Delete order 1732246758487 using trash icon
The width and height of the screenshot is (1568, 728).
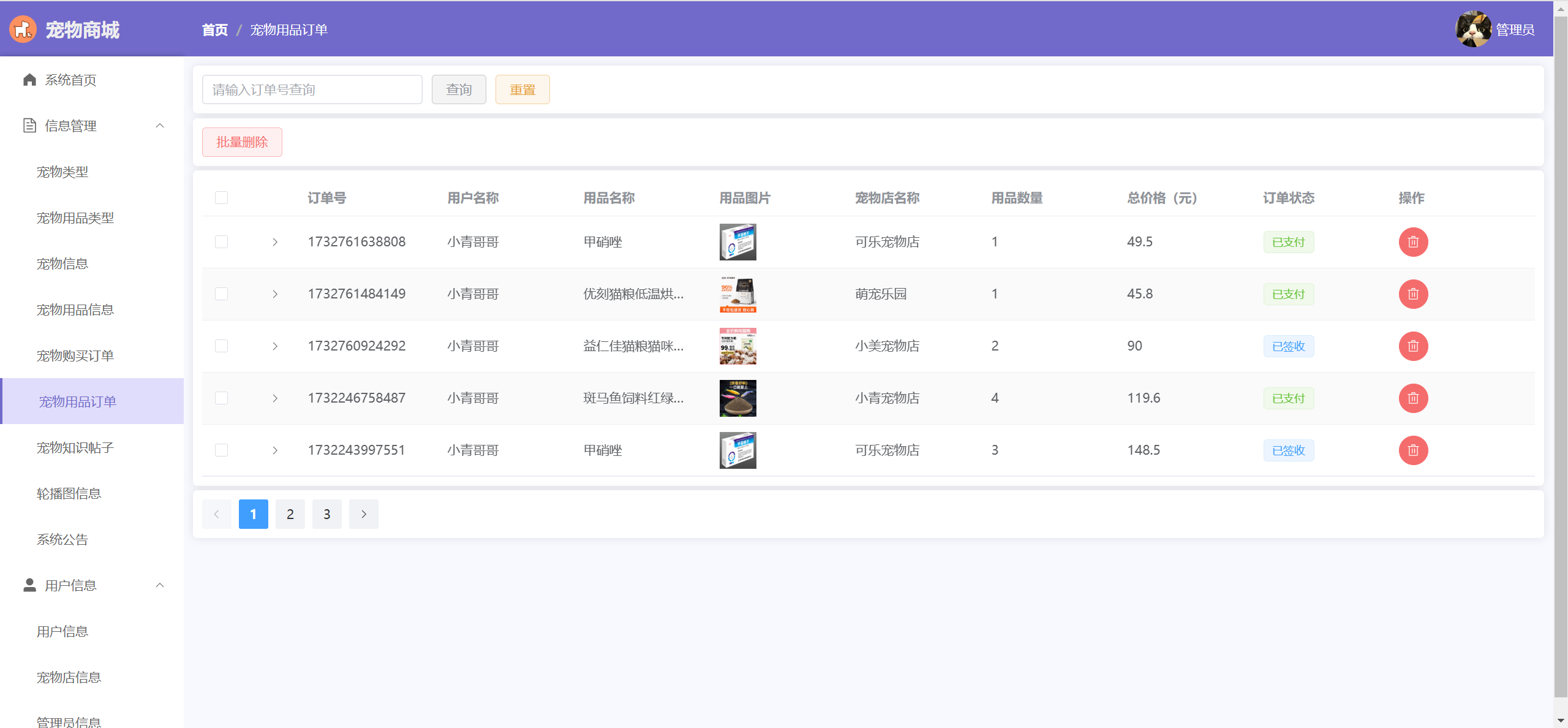(1412, 398)
